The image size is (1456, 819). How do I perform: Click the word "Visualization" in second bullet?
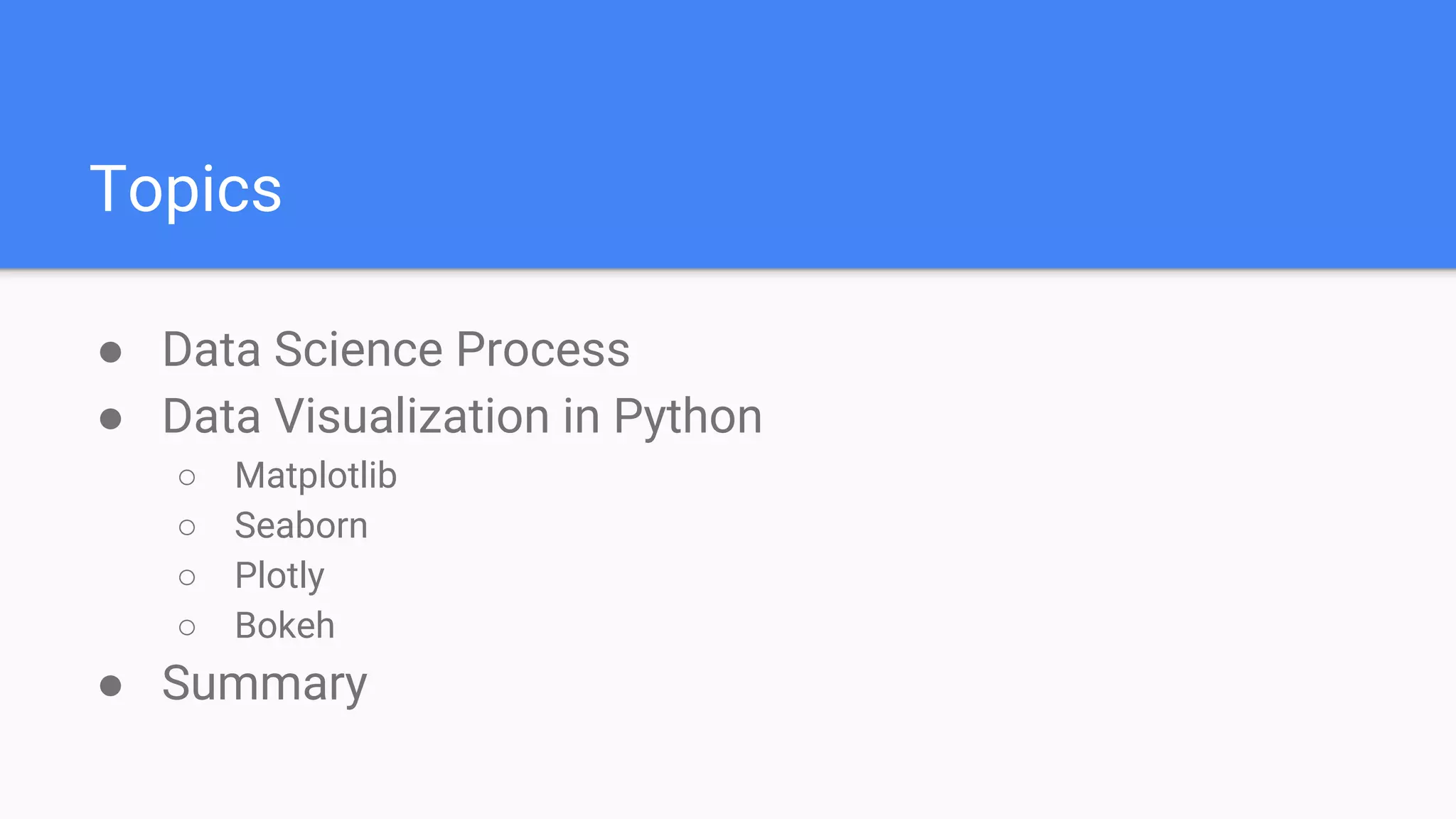412,417
